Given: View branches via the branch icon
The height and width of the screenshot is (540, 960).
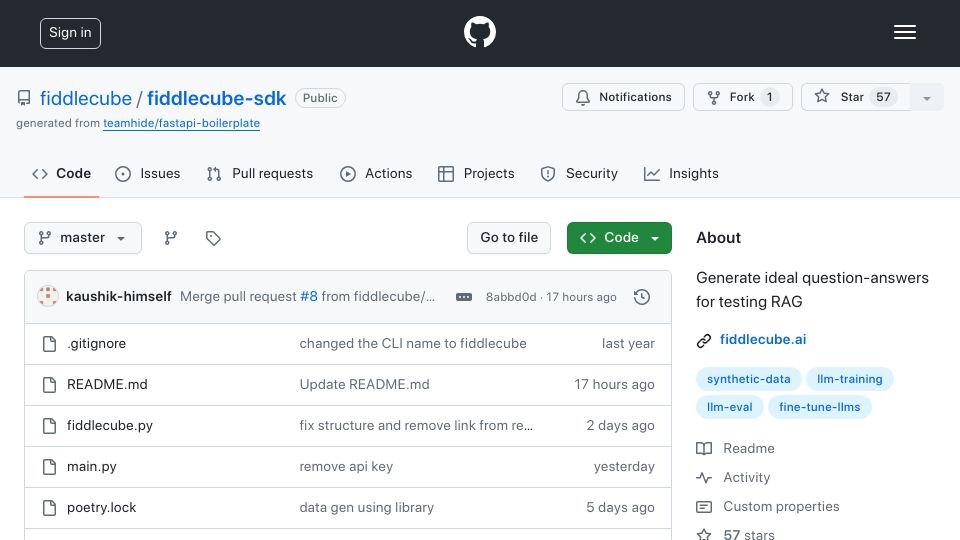Looking at the screenshot, I should (x=171, y=238).
